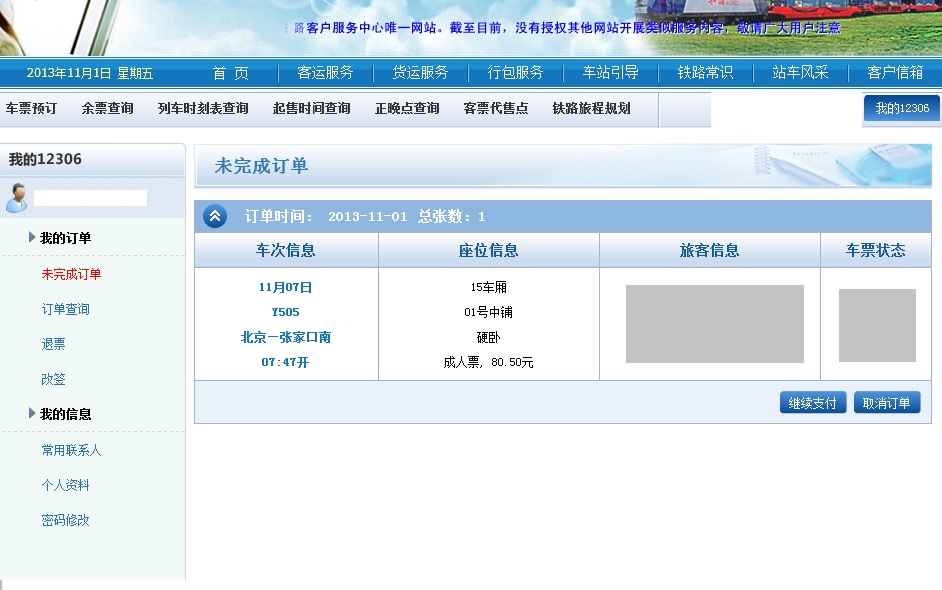Click train number Y505
942x590 pixels.
coord(285,312)
